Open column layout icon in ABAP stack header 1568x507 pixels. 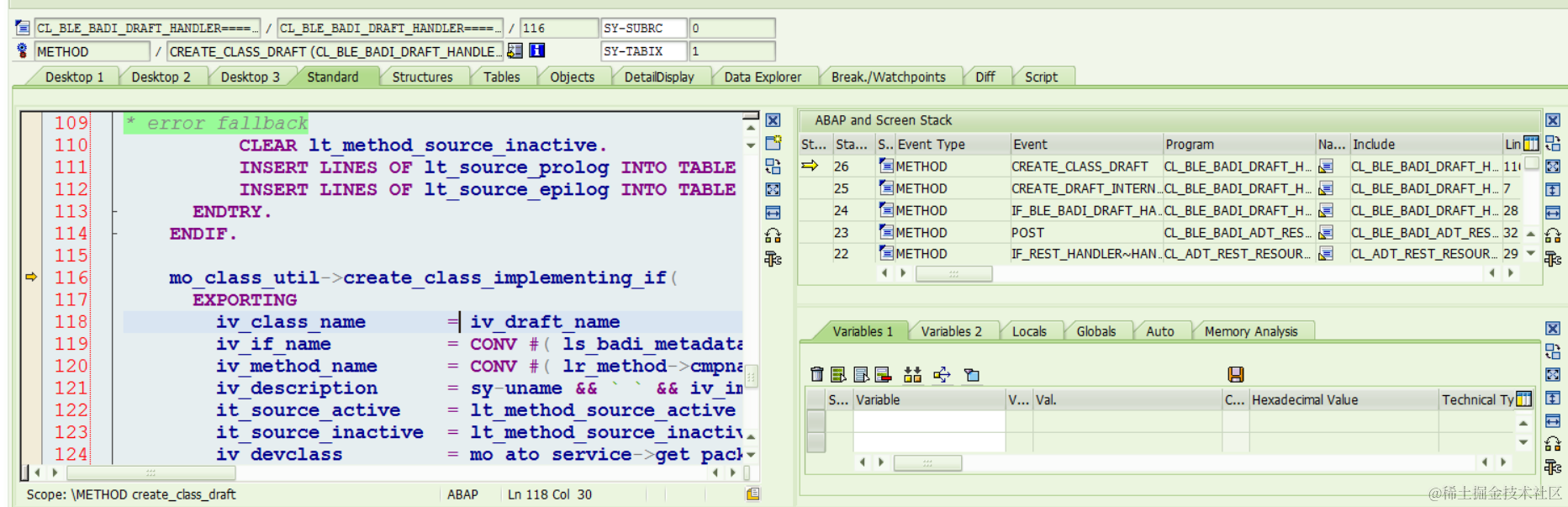[x=1531, y=144]
